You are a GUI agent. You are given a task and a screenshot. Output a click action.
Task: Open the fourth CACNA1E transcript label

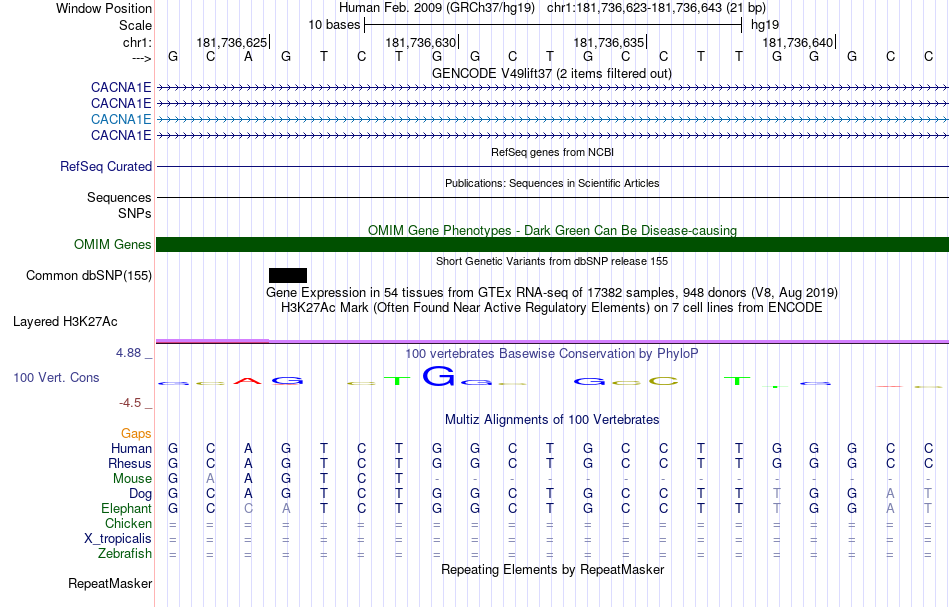click(x=121, y=135)
